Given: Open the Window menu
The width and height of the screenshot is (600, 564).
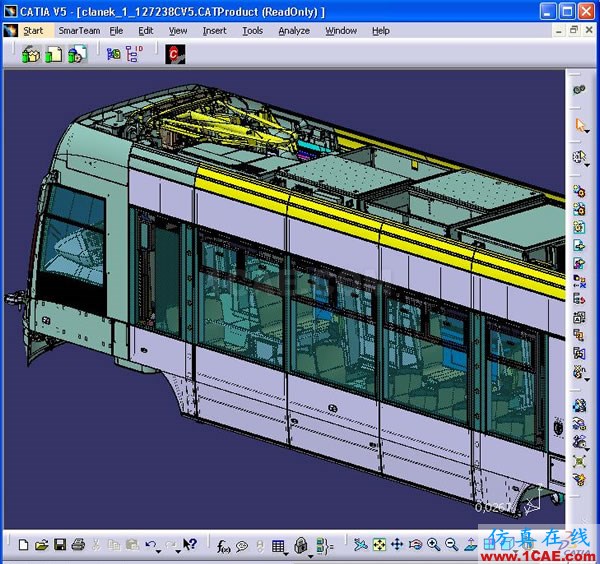Looking at the screenshot, I should coord(341,31).
